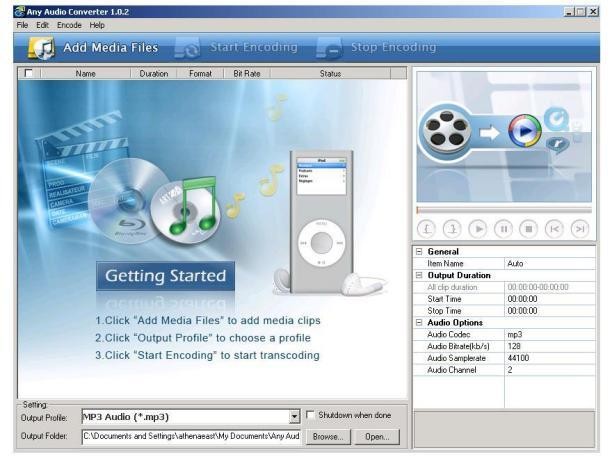Stop the preview playback
612x459 pixels.
pos(529,229)
